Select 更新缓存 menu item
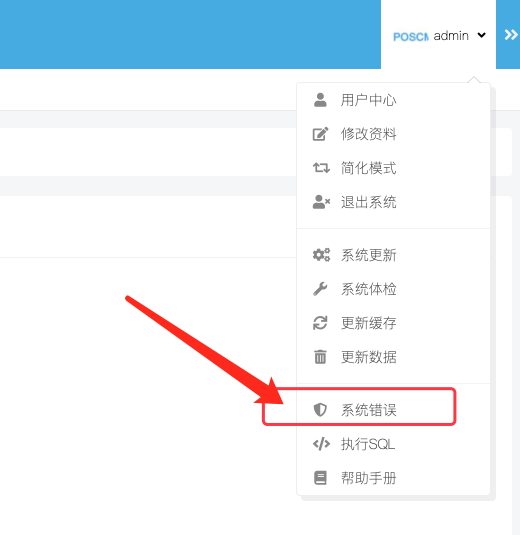 point(393,323)
